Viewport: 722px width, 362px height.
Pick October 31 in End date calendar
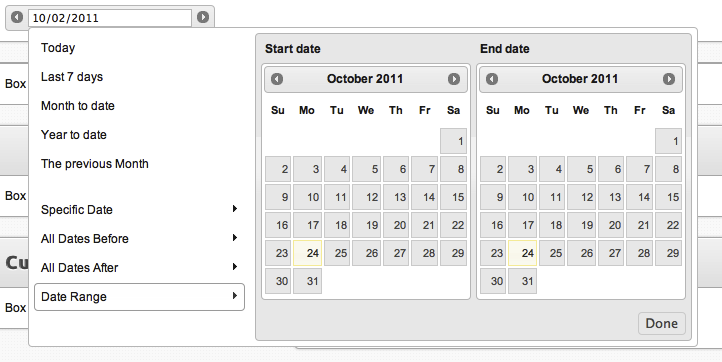[x=523, y=281]
